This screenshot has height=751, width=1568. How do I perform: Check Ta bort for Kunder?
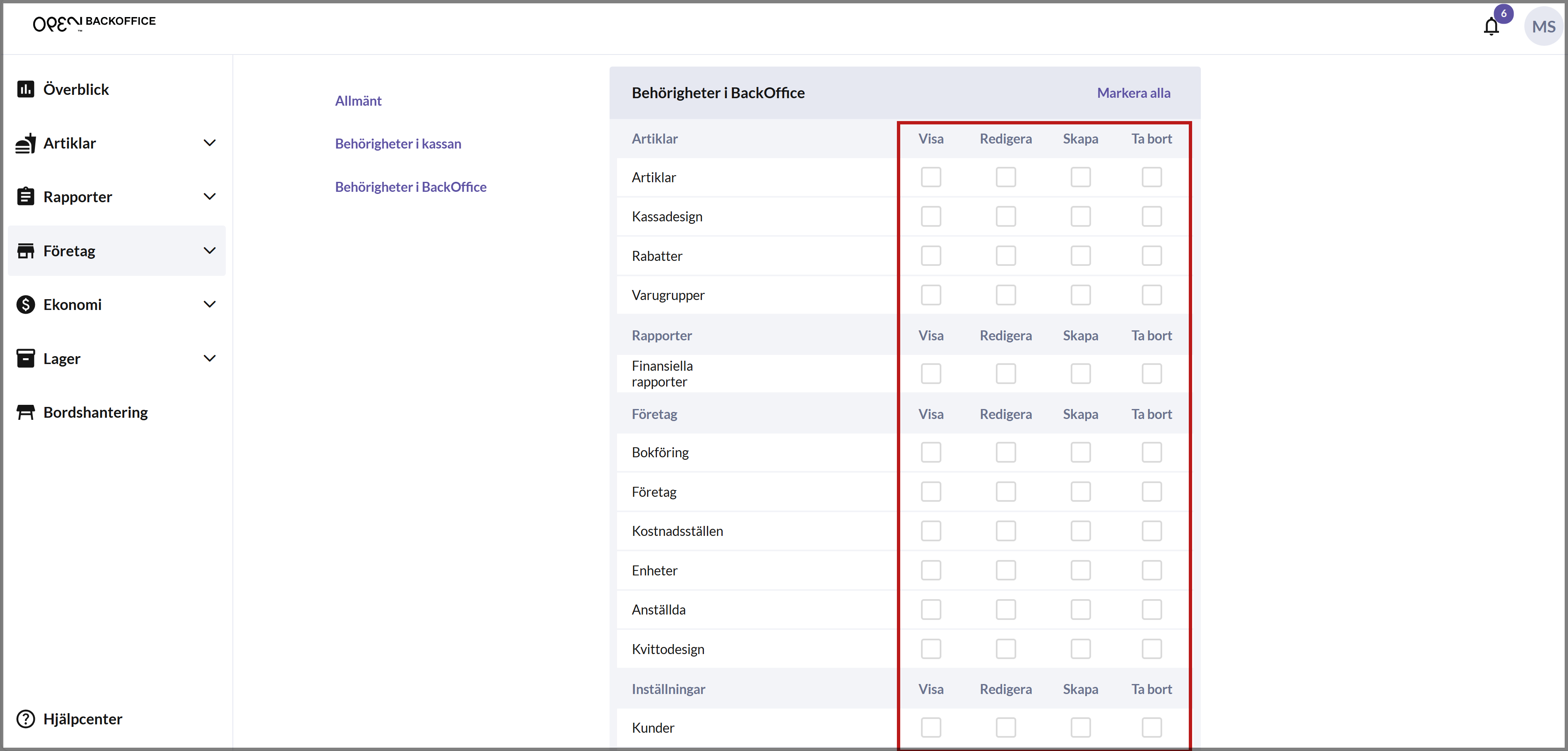(1151, 727)
